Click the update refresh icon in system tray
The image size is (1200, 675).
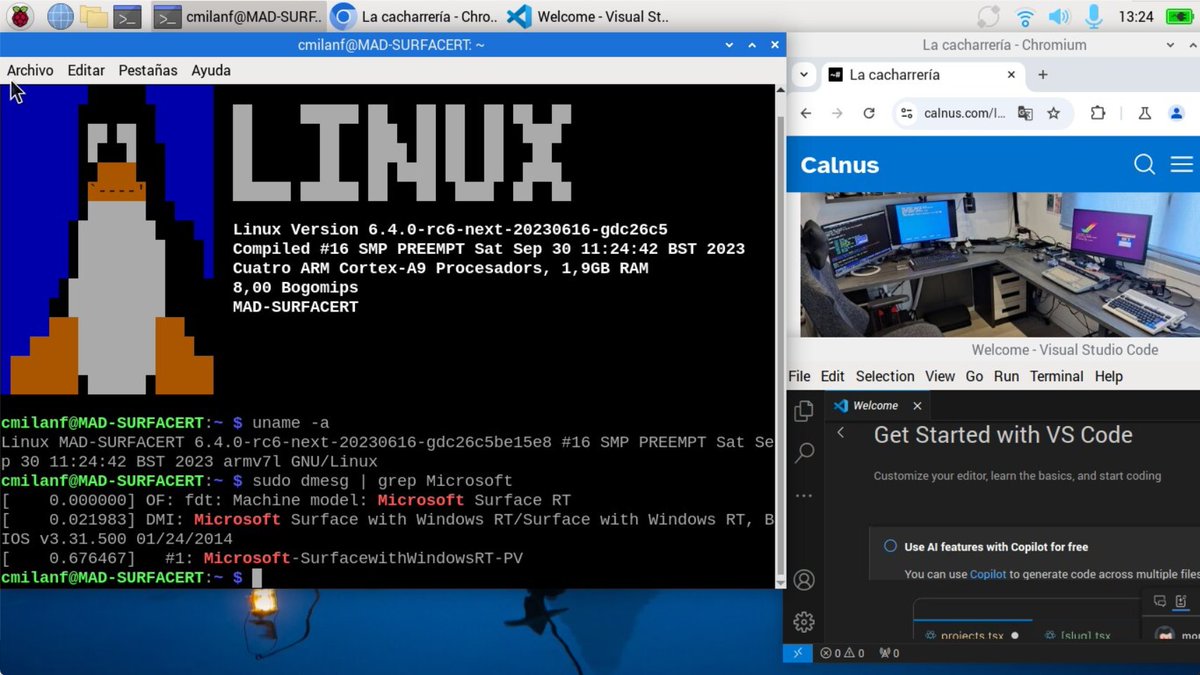click(988, 16)
